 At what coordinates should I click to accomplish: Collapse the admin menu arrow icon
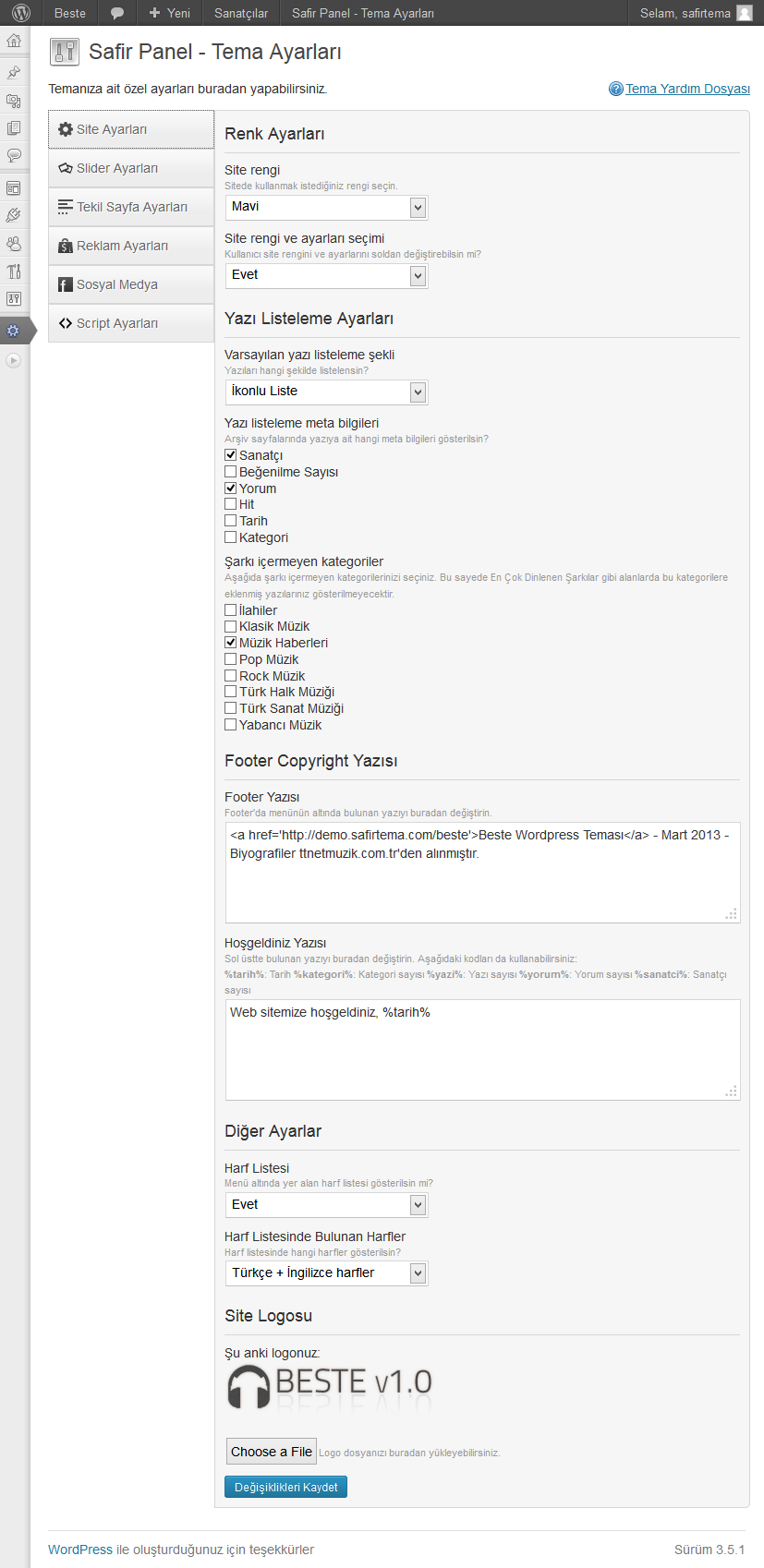click(x=13, y=361)
